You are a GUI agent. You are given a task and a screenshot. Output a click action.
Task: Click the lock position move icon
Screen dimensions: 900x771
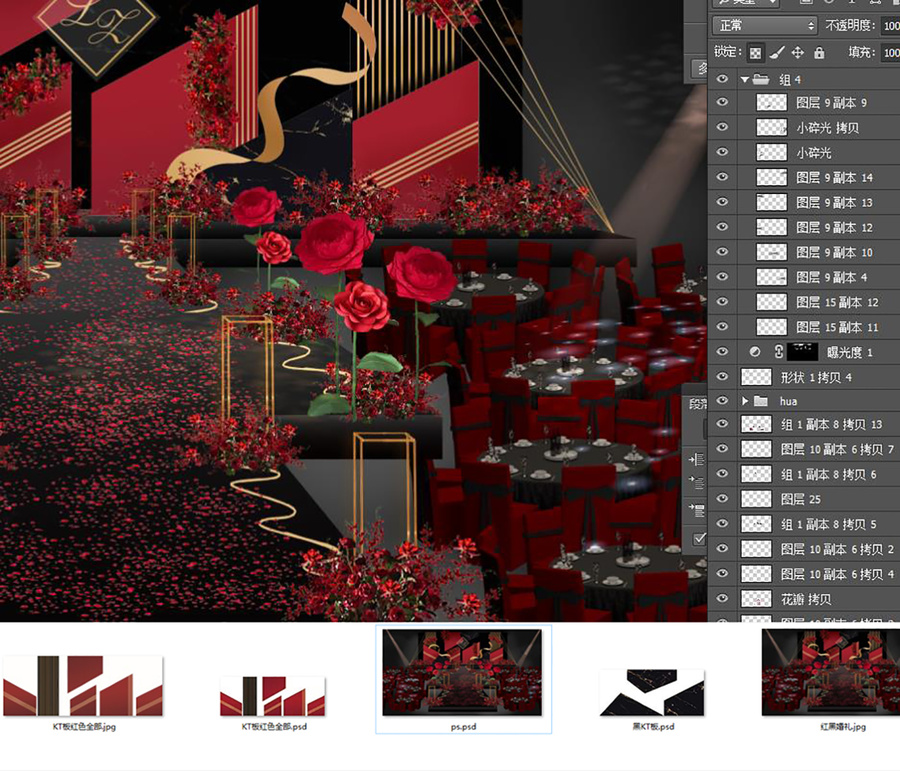coord(798,53)
